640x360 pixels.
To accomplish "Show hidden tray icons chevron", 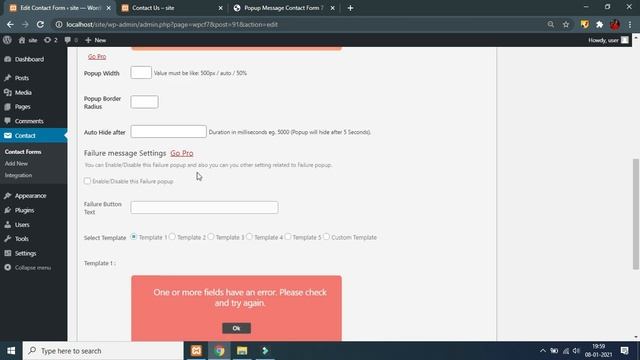I will tap(542, 351).
